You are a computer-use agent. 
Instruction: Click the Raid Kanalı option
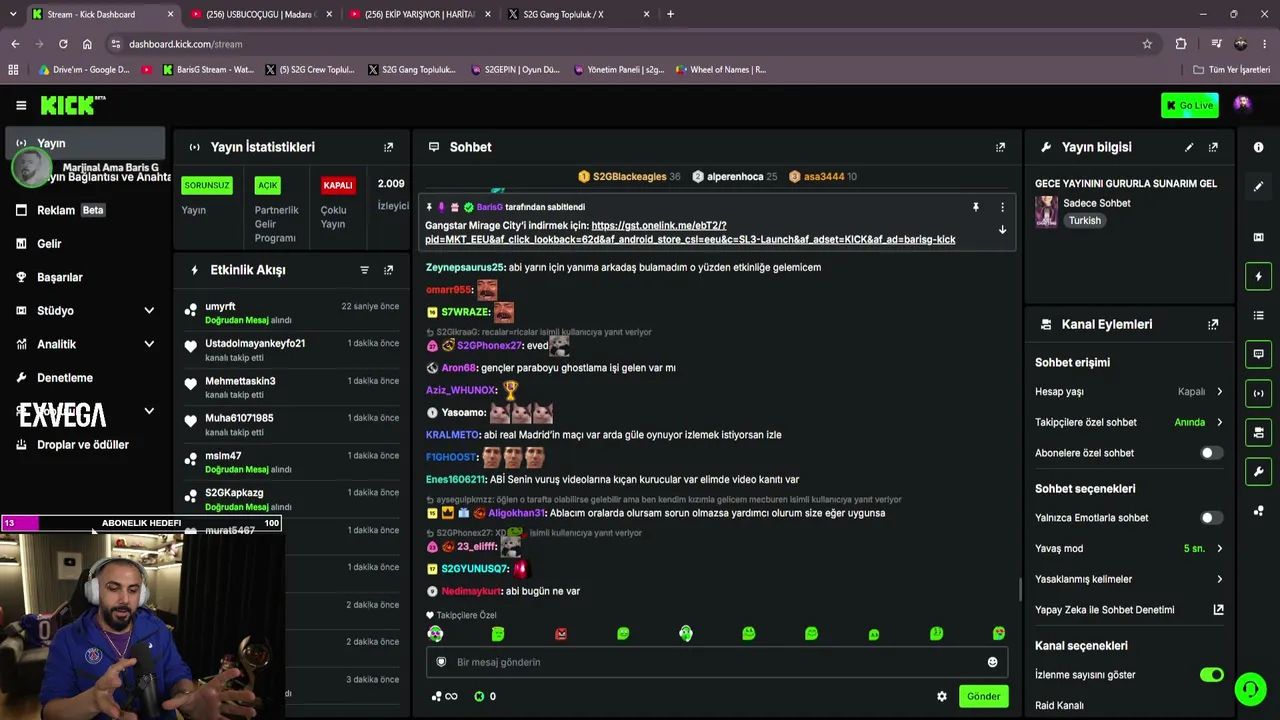(1059, 705)
